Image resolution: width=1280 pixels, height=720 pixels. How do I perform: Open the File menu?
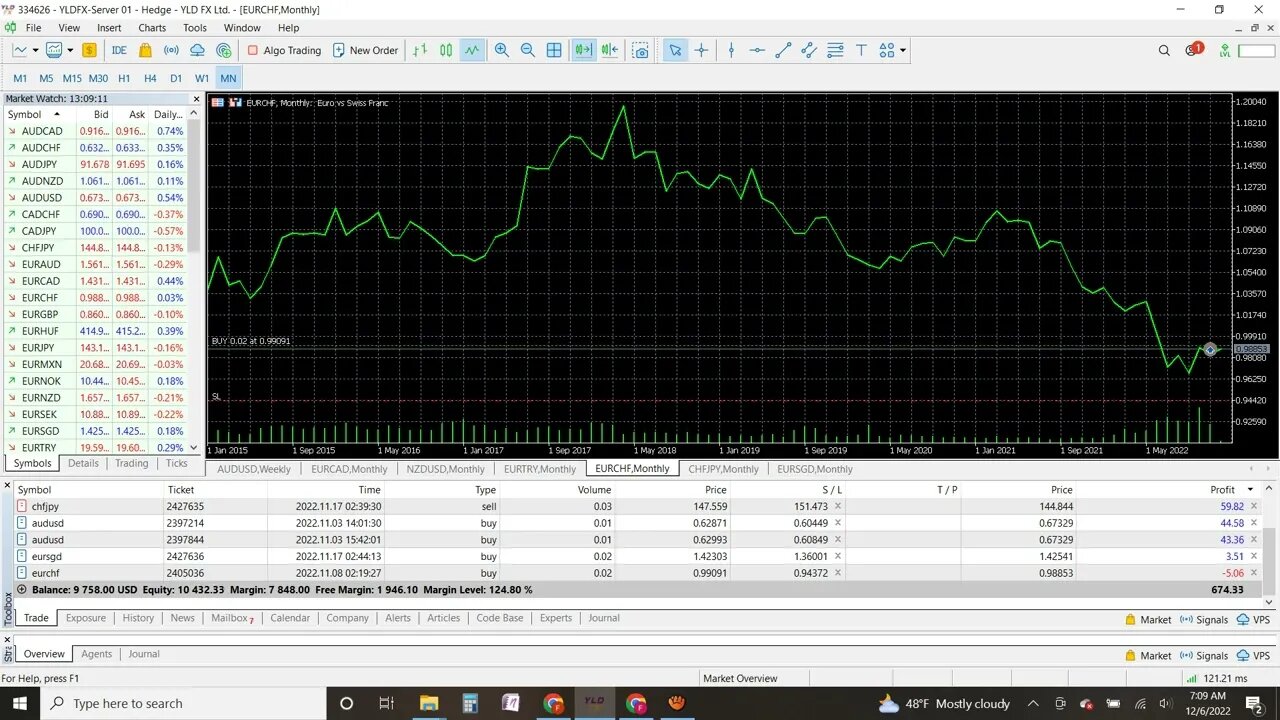[x=33, y=28]
